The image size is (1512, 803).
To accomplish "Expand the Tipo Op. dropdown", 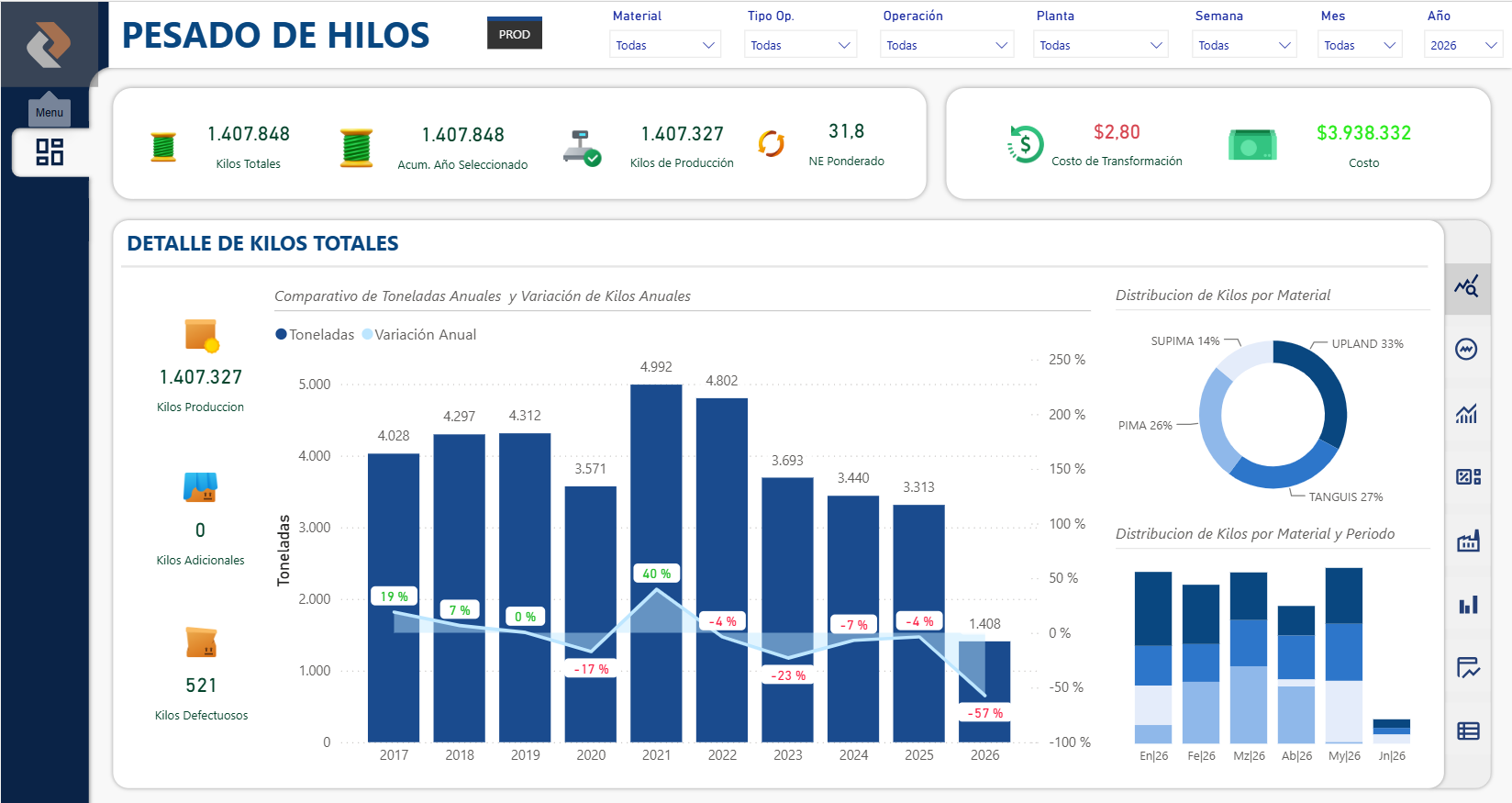I will 801,45.
